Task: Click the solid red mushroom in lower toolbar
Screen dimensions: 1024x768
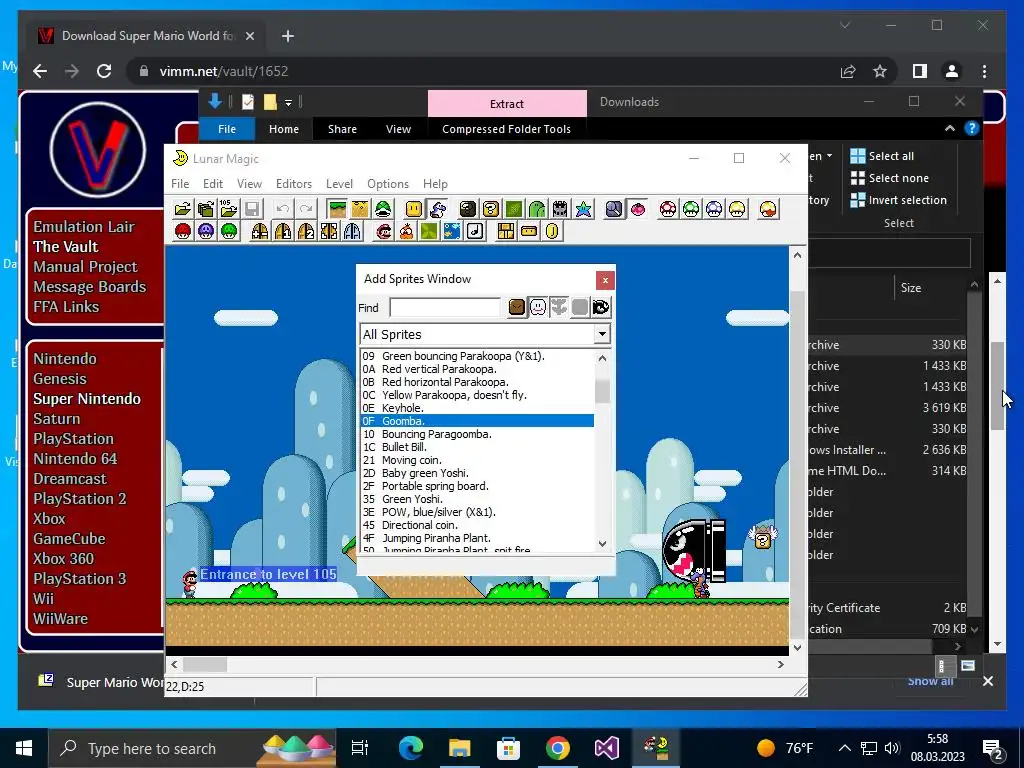Action: [x=183, y=231]
